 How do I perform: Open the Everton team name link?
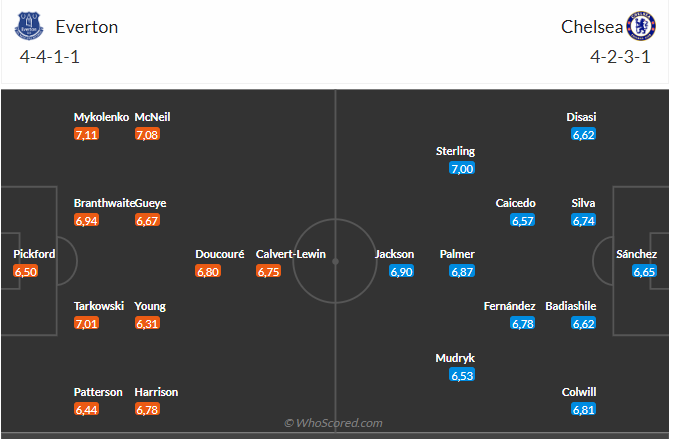(87, 27)
